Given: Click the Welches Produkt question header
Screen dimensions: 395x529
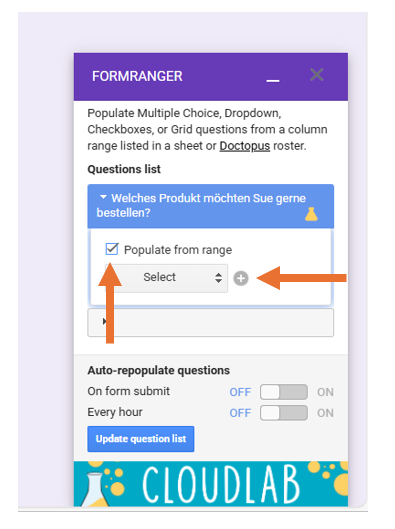Looking at the screenshot, I should click(x=210, y=206).
